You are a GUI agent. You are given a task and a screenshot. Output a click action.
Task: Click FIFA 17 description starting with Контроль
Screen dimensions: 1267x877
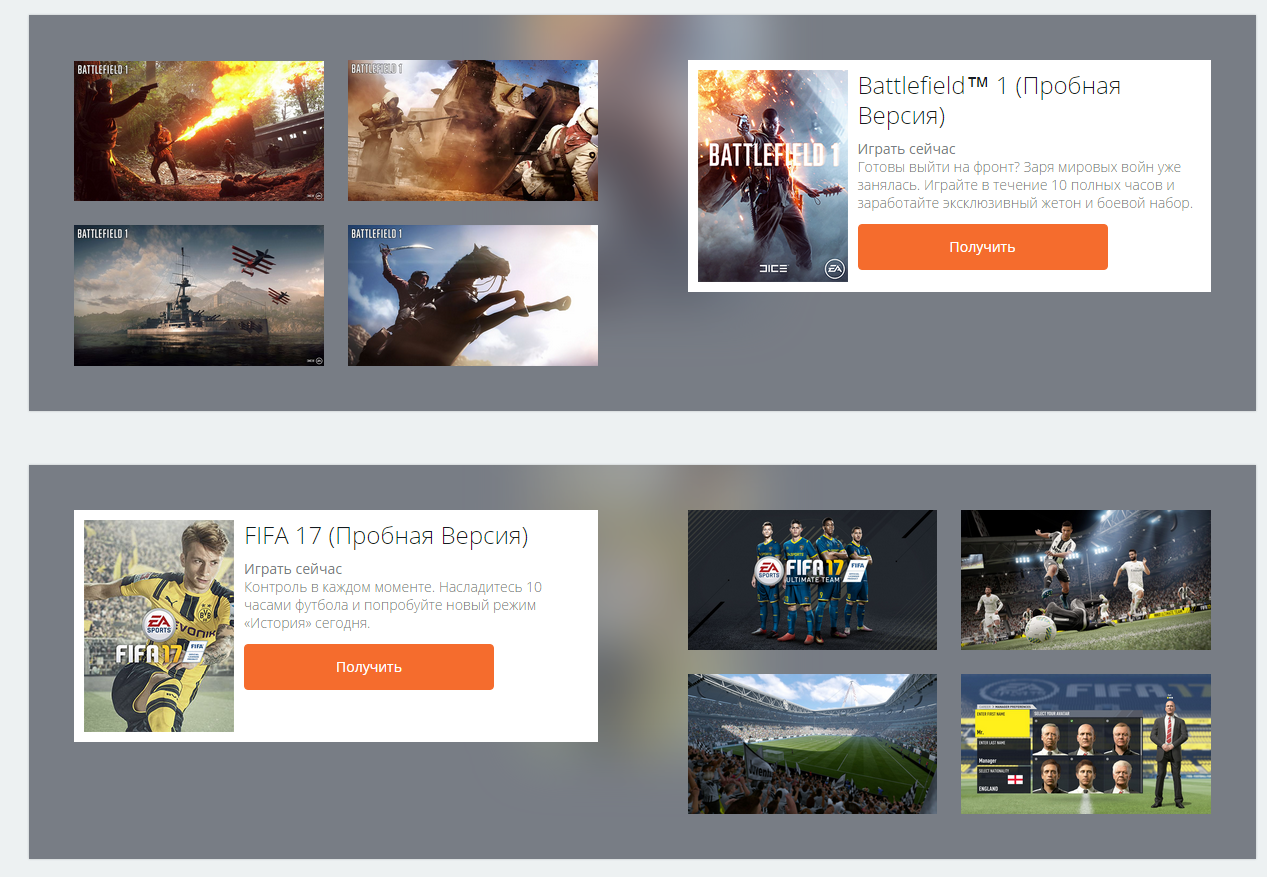tap(393, 605)
